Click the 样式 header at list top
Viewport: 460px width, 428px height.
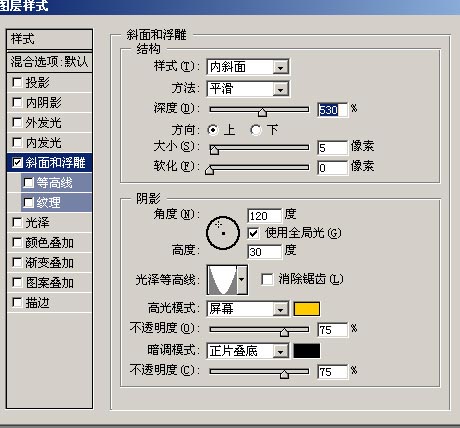49,39
